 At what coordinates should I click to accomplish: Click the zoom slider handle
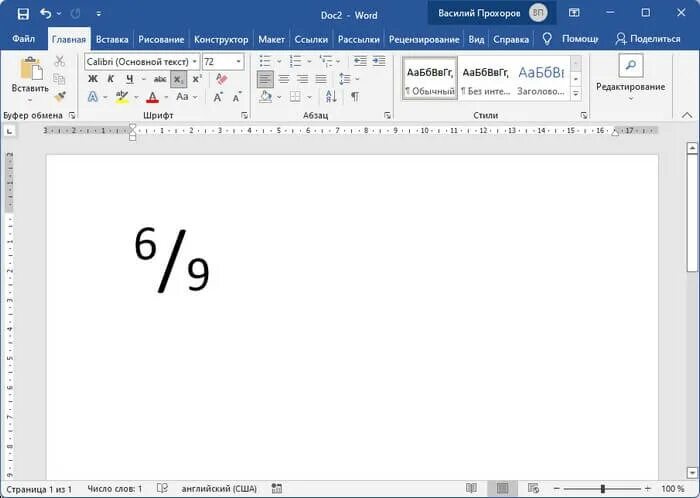tap(603, 489)
